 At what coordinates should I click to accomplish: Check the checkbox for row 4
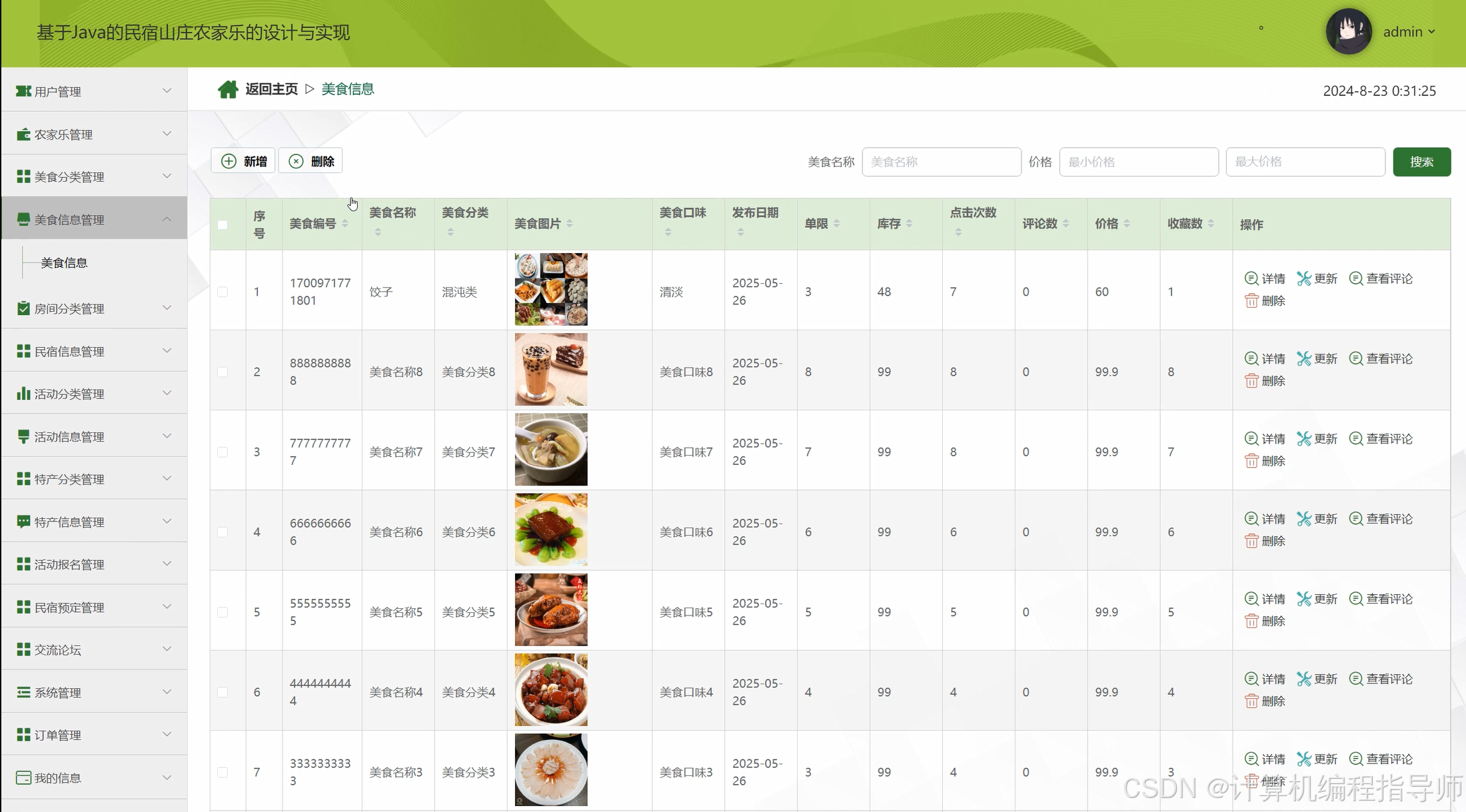(x=223, y=532)
